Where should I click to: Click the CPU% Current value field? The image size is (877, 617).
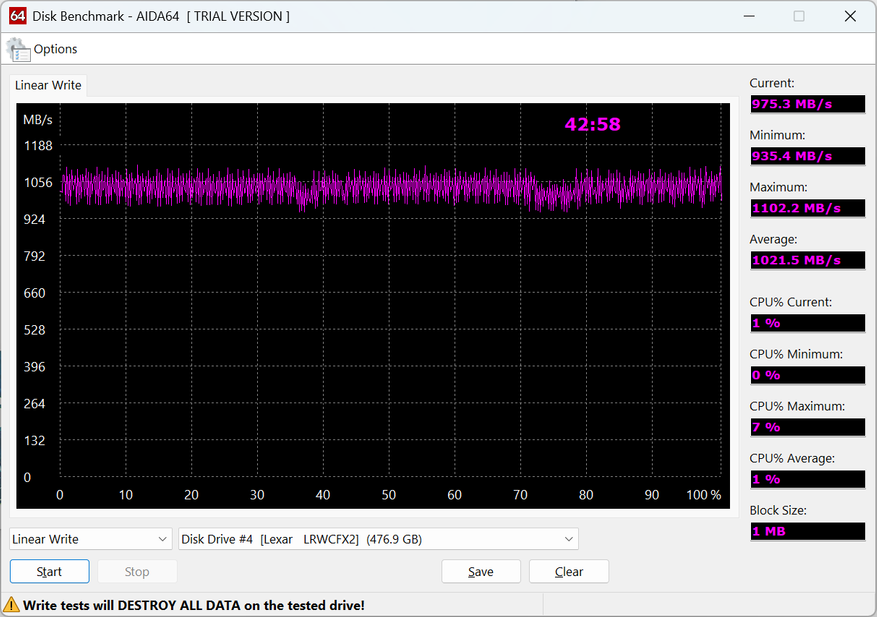(808, 323)
